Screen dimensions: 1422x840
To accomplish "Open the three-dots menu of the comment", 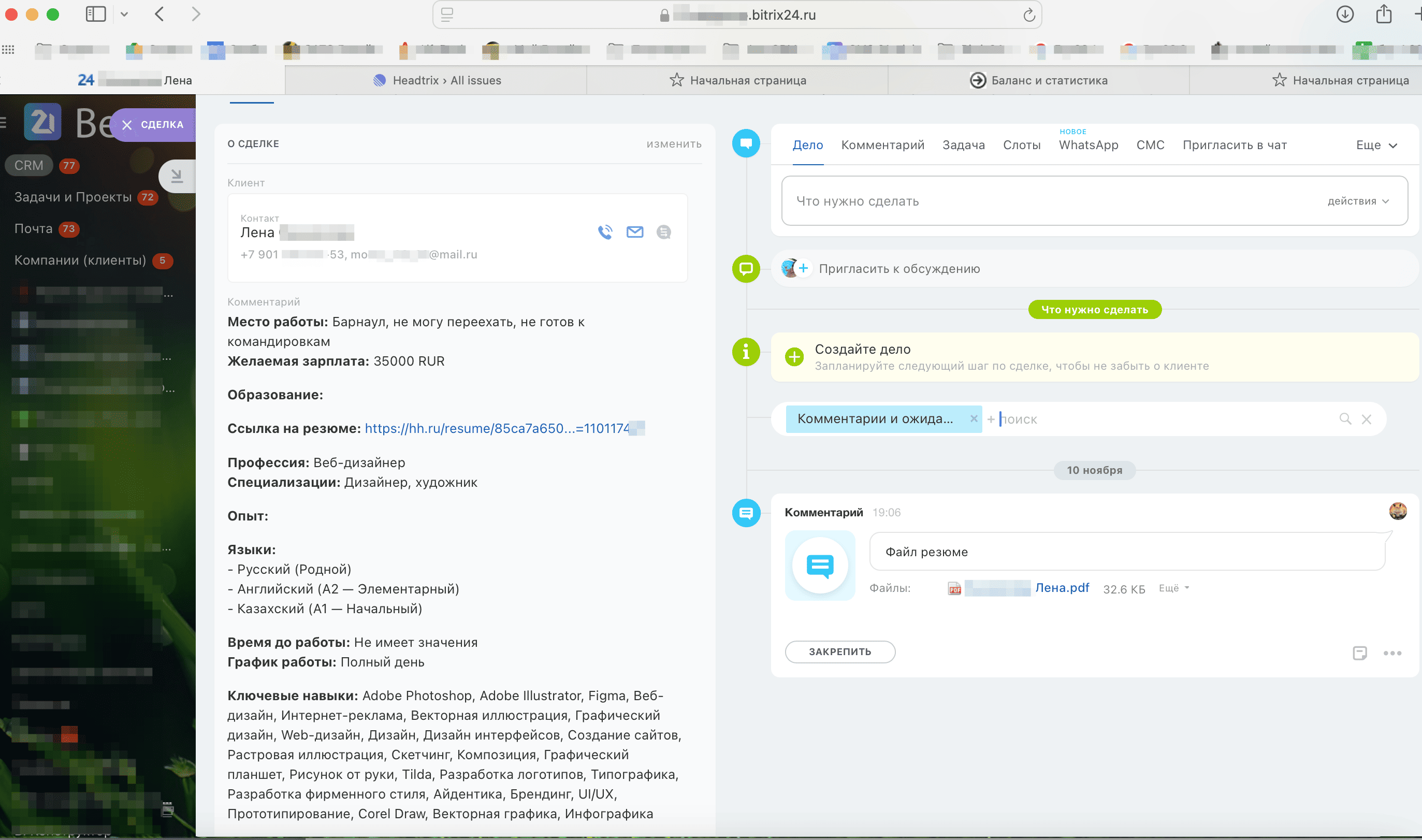I will point(1392,653).
